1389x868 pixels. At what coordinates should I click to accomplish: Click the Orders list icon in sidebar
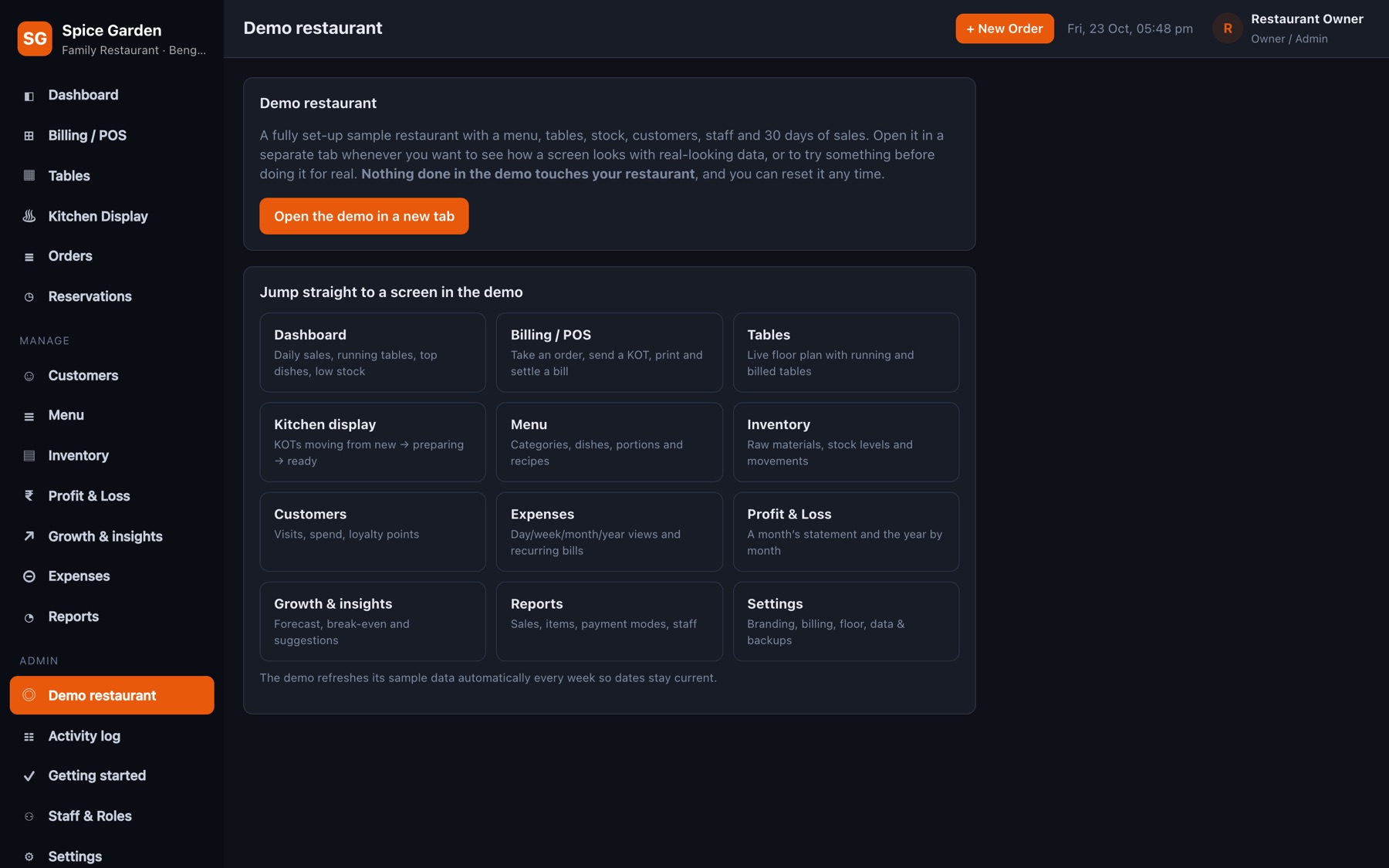[29, 257]
